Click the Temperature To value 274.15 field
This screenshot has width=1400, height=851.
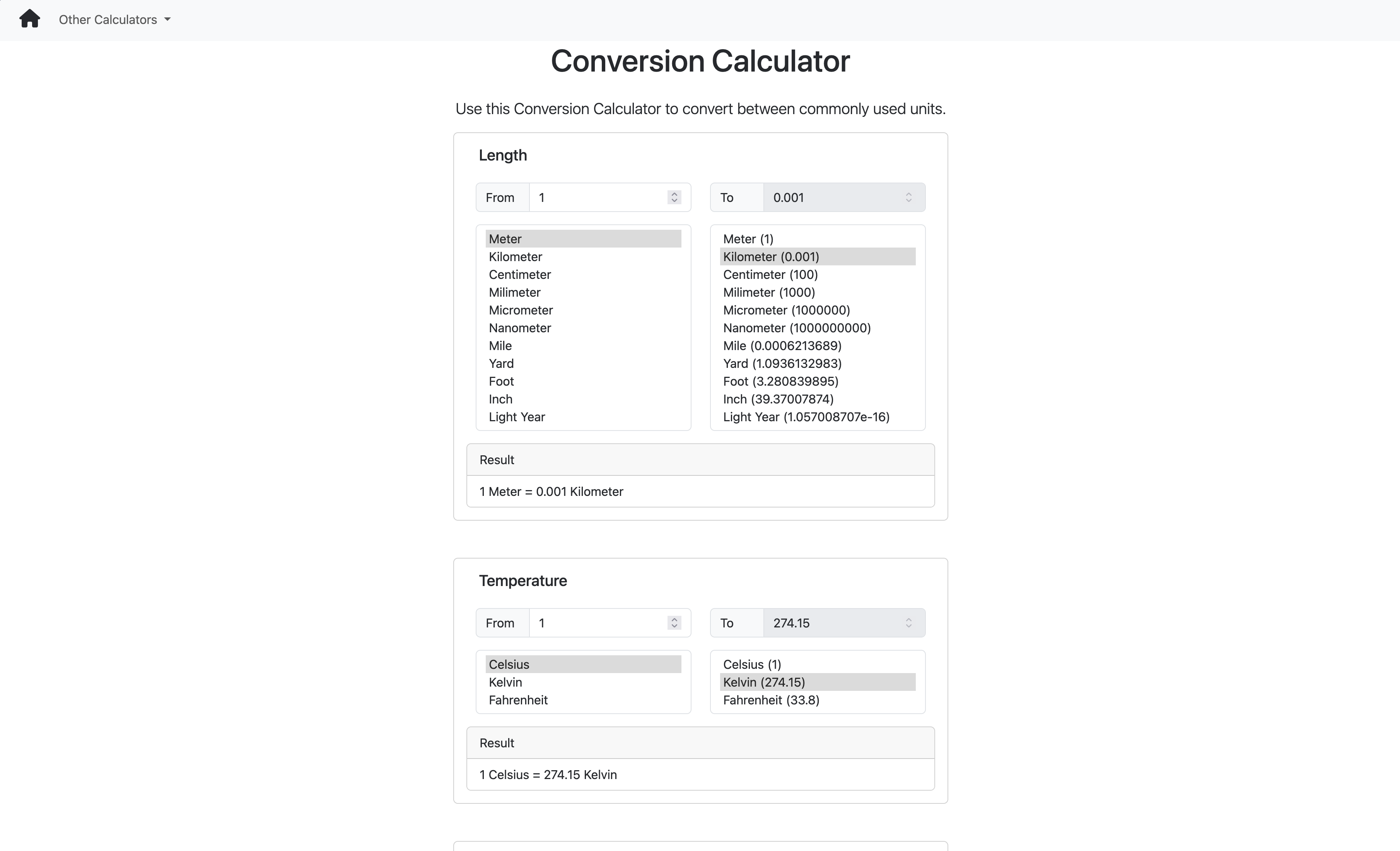[844, 622]
